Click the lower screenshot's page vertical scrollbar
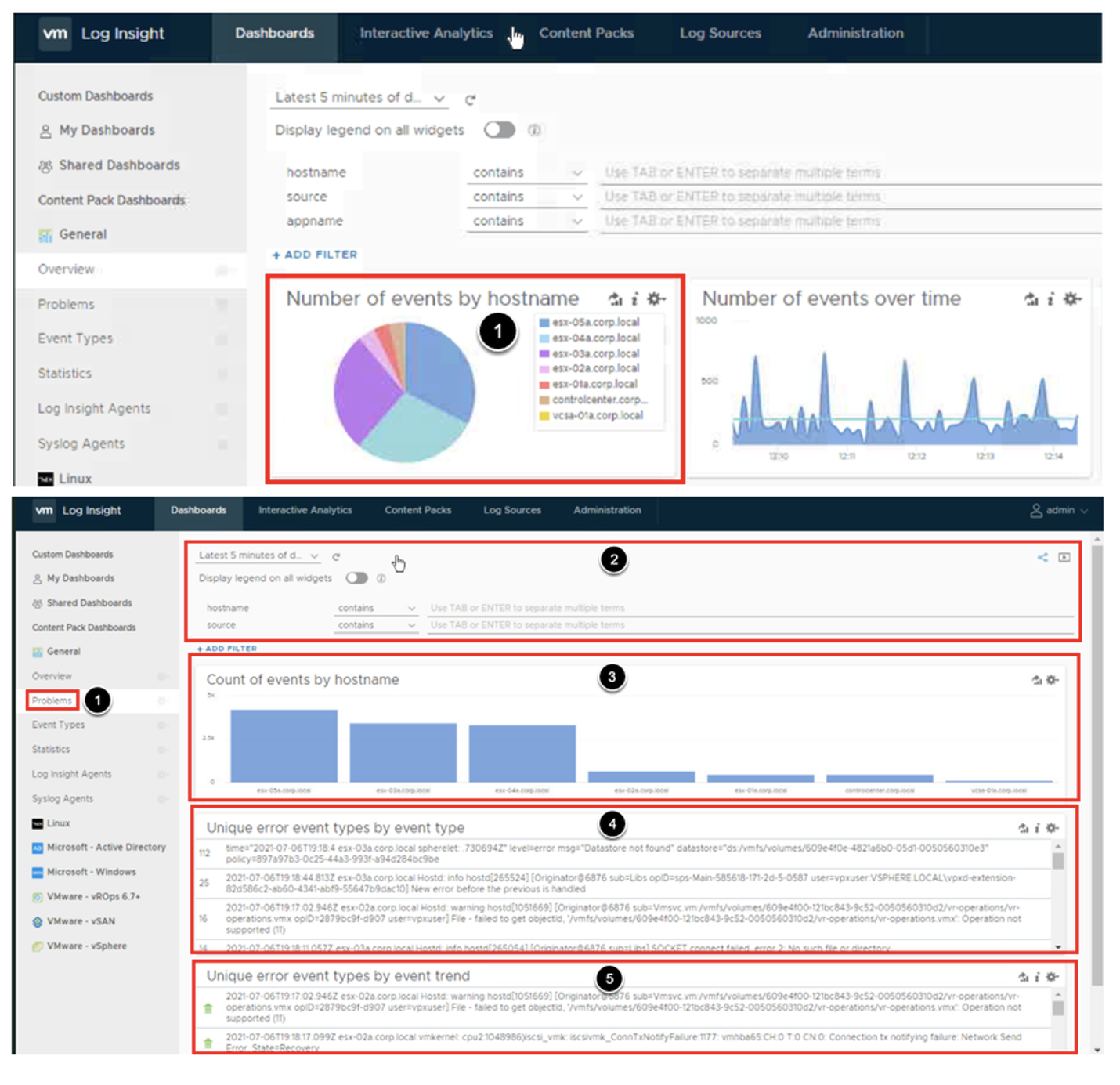 point(1097,764)
